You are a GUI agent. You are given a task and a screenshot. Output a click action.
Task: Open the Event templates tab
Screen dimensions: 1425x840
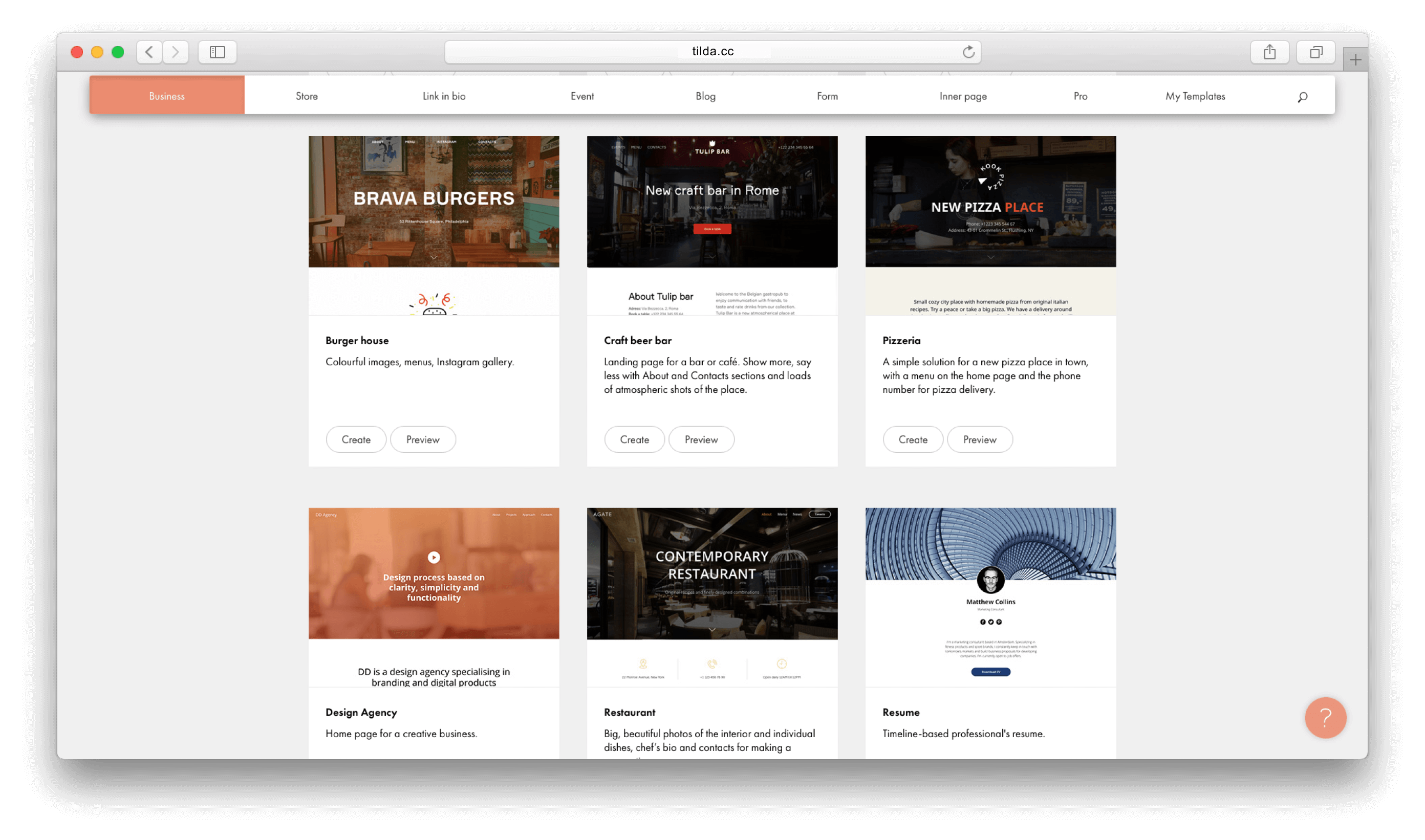[x=582, y=96]
